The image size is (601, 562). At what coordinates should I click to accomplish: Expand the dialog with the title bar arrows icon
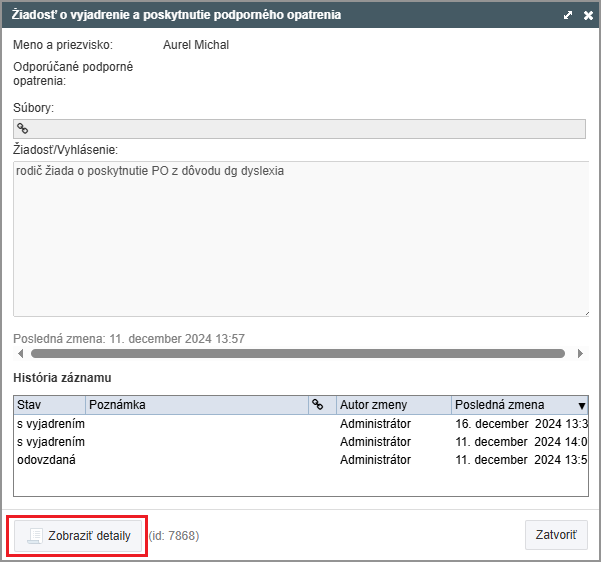tap(567, 16)
